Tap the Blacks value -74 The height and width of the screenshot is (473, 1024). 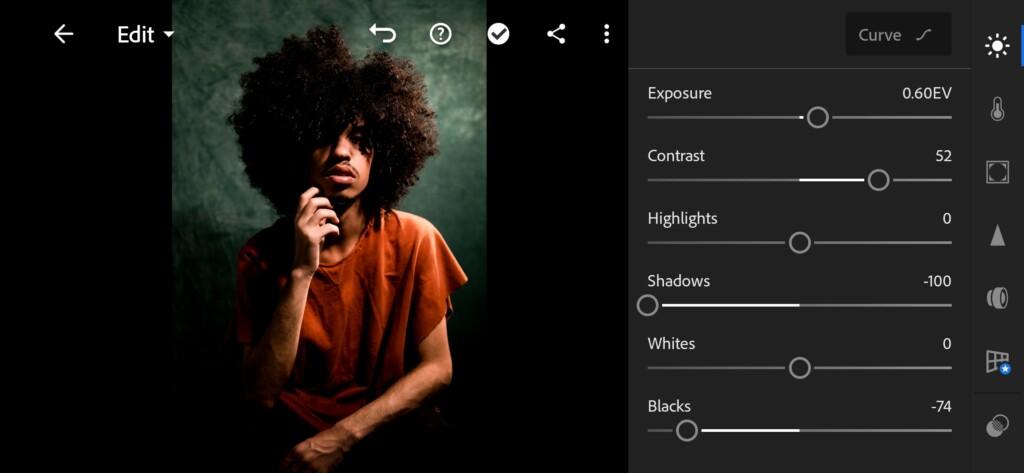(941, 406)
